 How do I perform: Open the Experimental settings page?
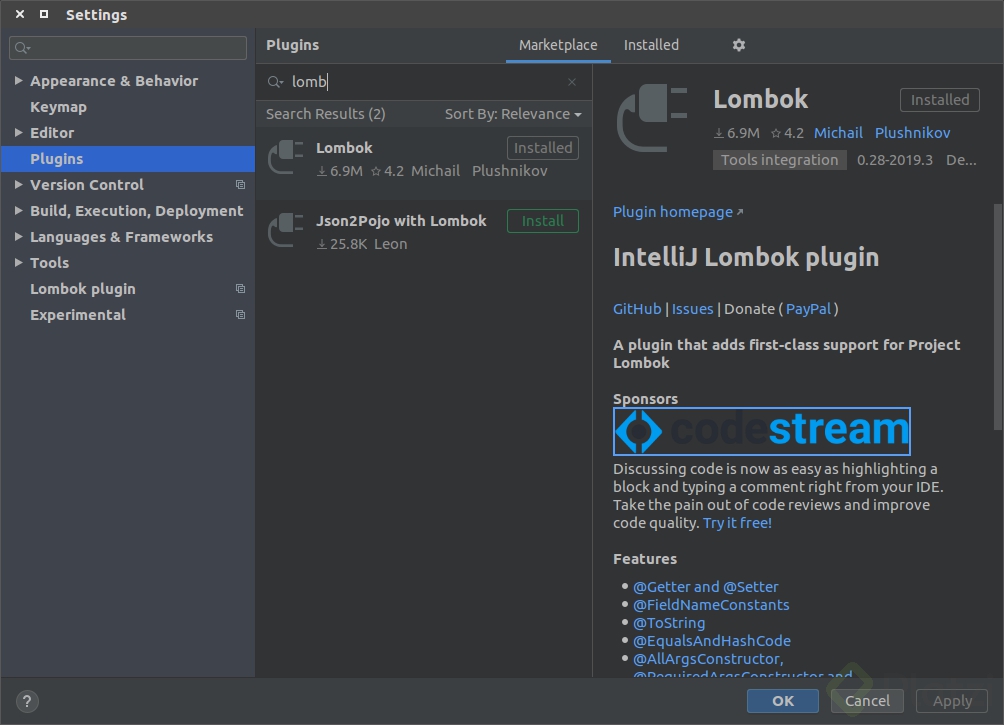click(x=77, y=314)
